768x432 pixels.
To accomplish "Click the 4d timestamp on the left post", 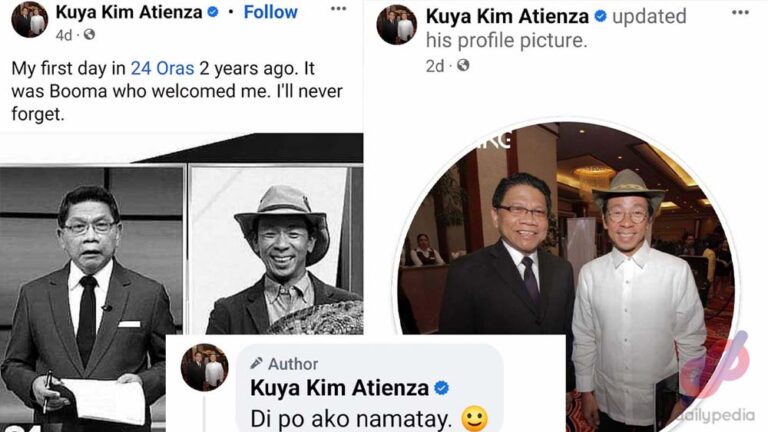I will 64,35.
